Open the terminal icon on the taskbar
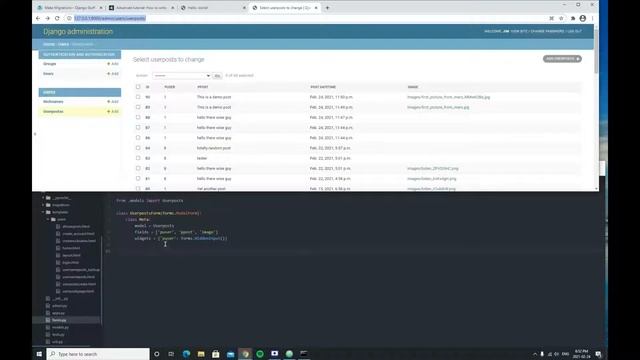The height and width of the screenshot is (360, 640). click(304, 354)
